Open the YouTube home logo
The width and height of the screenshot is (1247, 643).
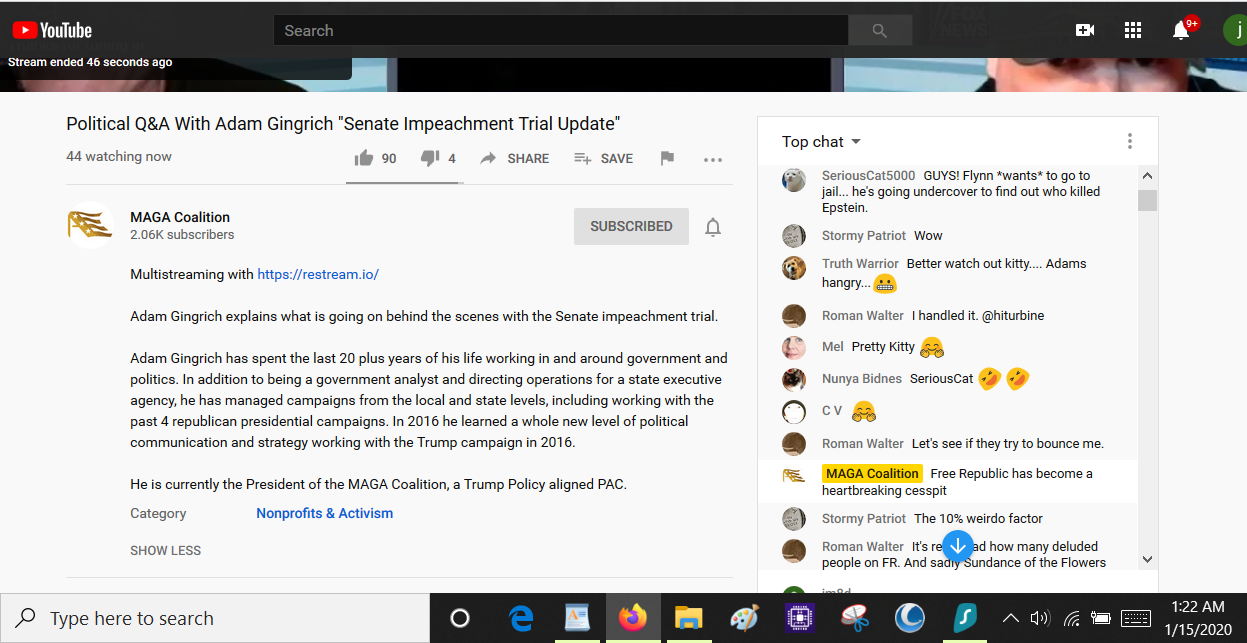click(52, 30)
